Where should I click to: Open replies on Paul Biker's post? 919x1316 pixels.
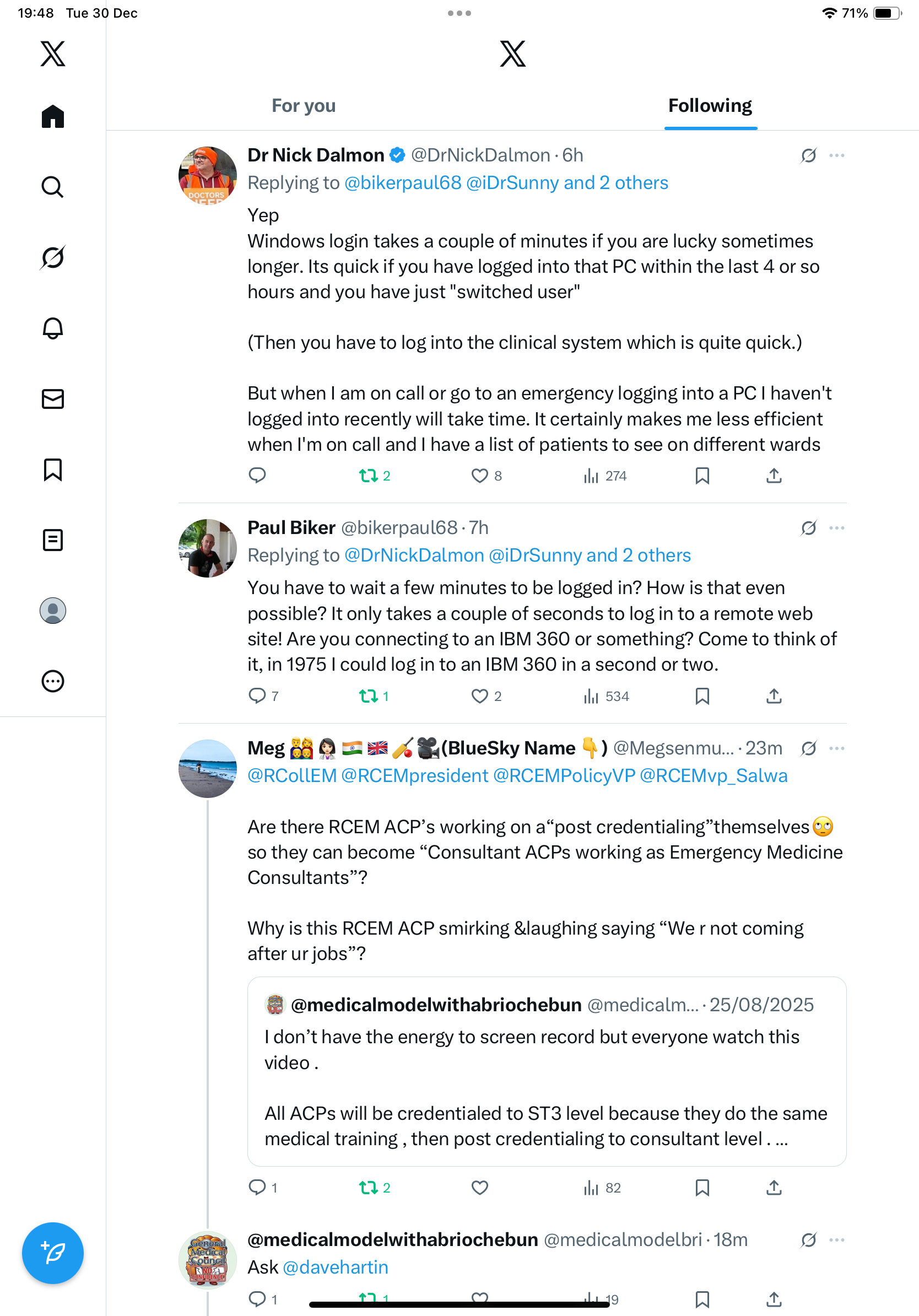[x=257, y=696]
